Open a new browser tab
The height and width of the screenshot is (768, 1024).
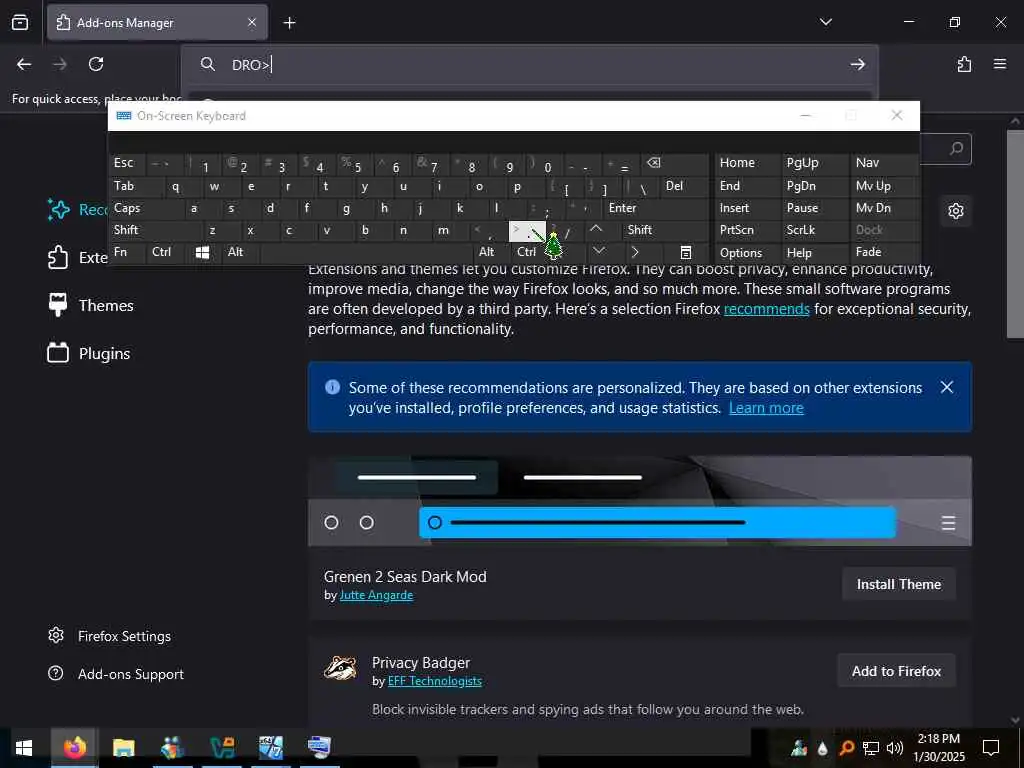(289, 23)
